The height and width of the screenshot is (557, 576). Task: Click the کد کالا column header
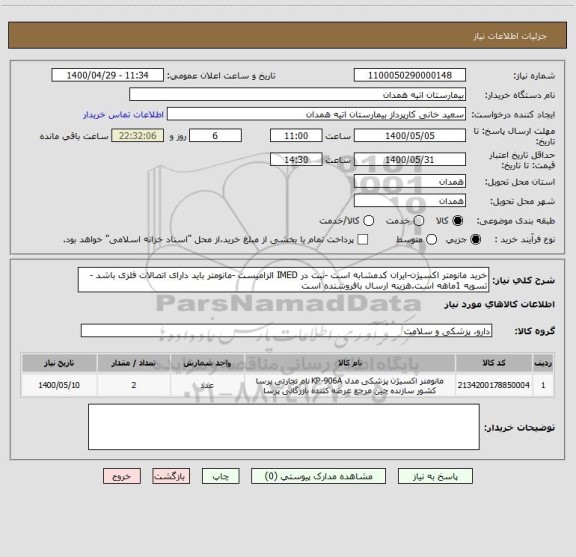(x=494, y=363)
